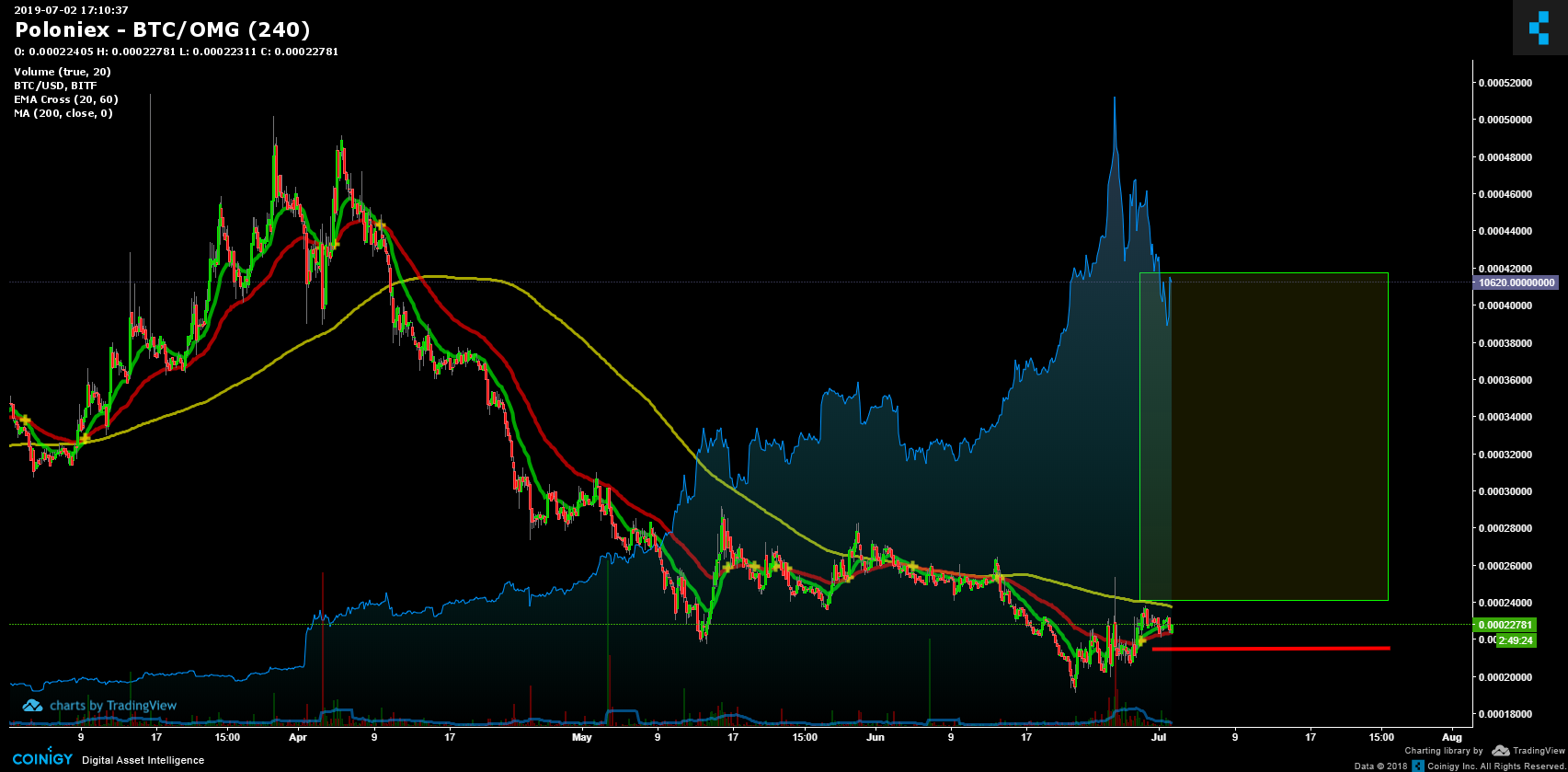Viewport: 1568px width, 772px height.
Task: Click the OHLC values line below the title
Action: click(177, 52)
